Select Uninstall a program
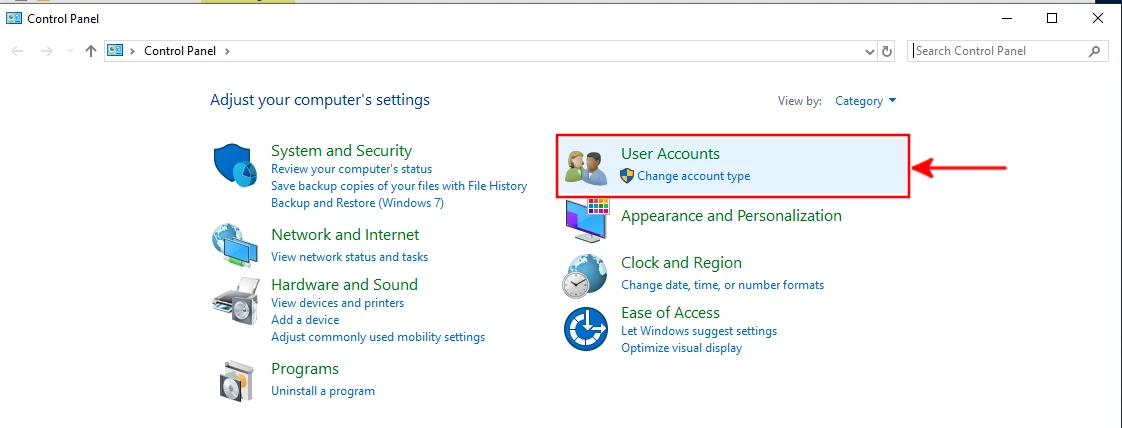The image size is (1122, 428). [323, 391]
